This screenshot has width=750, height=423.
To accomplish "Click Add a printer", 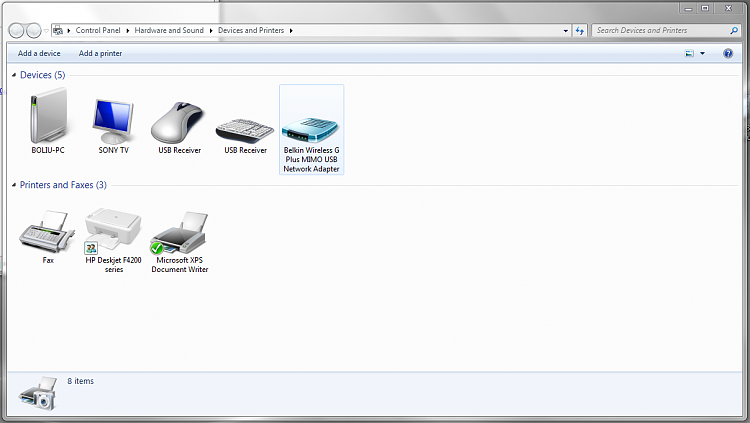I will 100,53.
